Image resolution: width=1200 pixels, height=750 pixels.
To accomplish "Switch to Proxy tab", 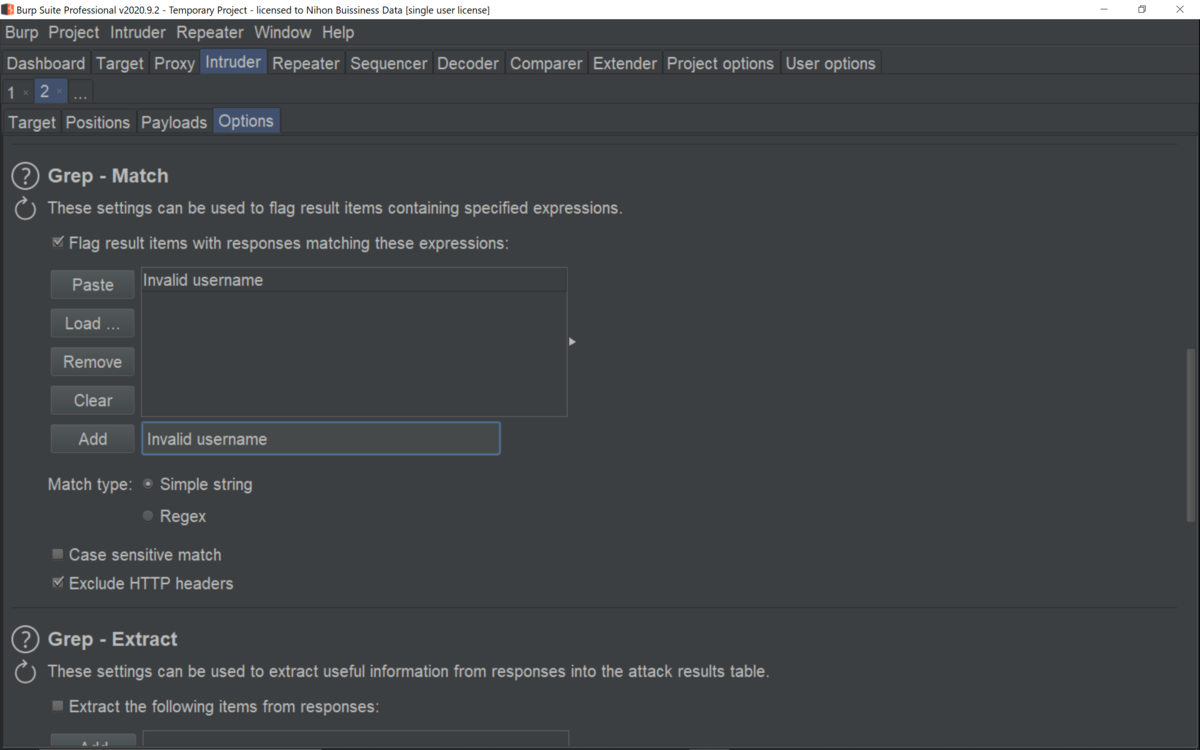I will pos(174,63).
